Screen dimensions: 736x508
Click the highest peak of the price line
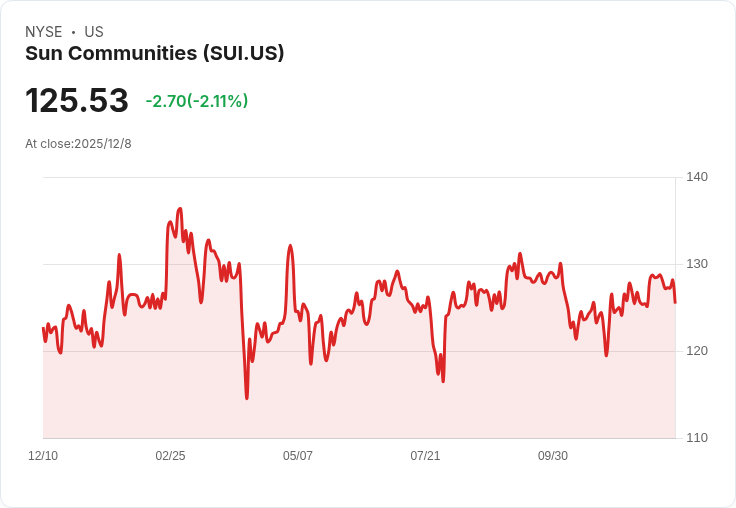(180, 209)
